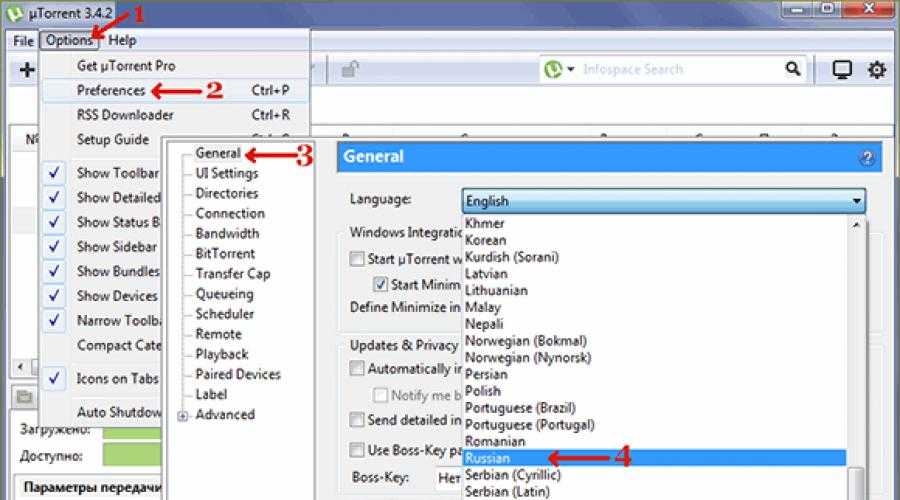Launch Setup Guide from the menu

pos(113,139)
